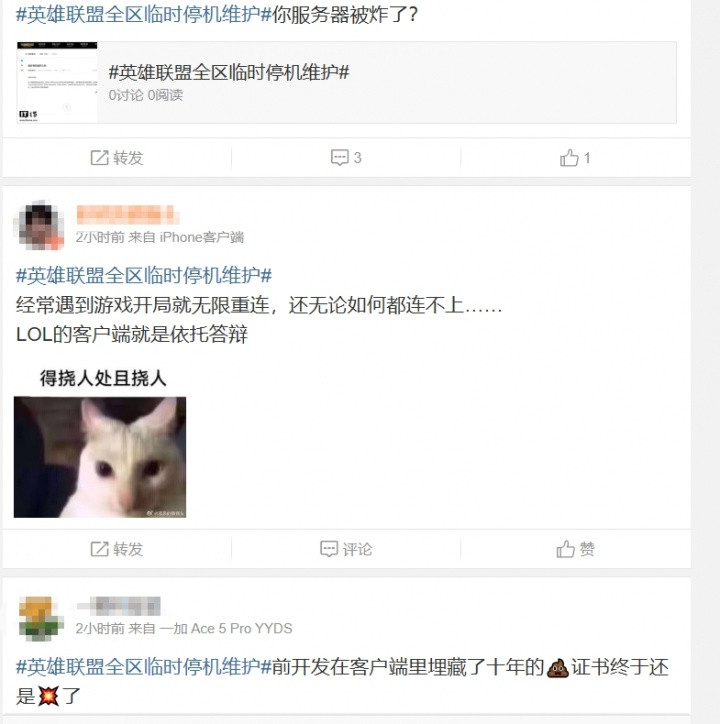Open the 评论 comment icon under the cat post
The width and height of the screenshot is (720, 724).
pyautogui.click(x=329, y=549)
